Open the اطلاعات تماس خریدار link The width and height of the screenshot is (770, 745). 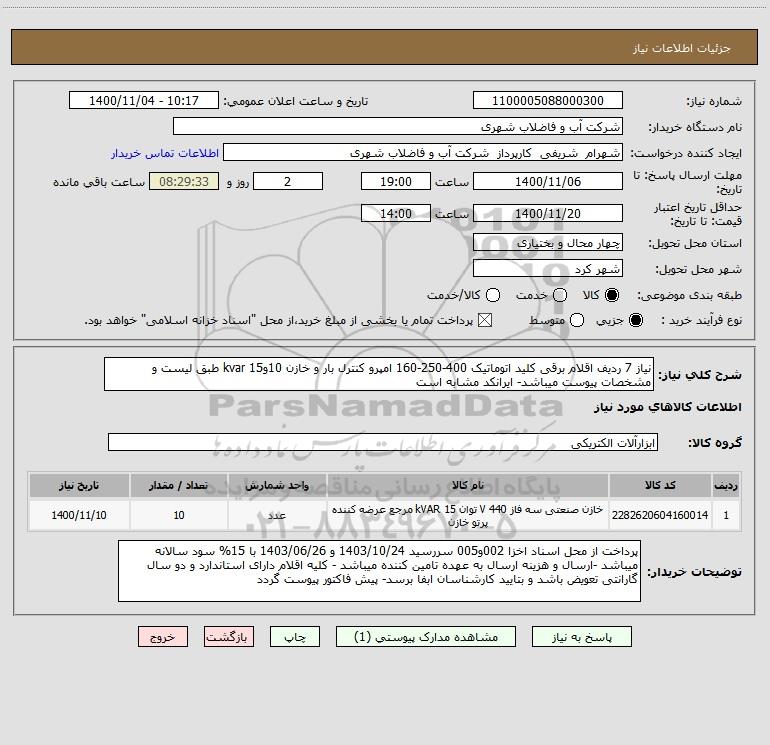165,153
